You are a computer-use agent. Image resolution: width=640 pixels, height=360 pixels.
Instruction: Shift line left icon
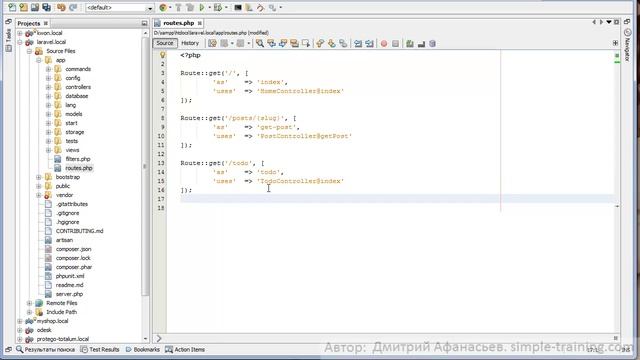pyautogui.click(x=358, y=43)
